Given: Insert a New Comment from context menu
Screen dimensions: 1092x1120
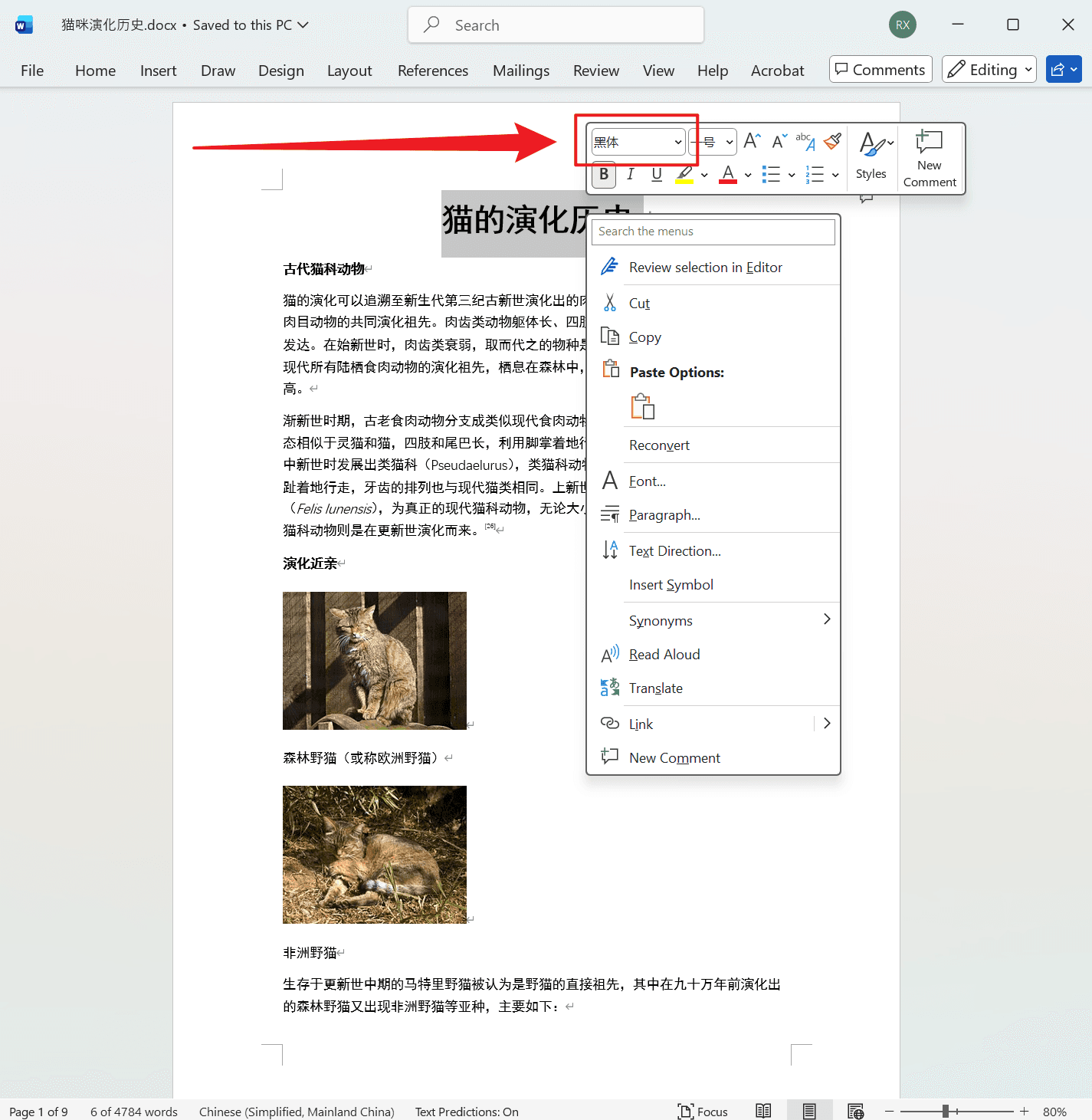Looking at the screenshot, I should [674, 757].
